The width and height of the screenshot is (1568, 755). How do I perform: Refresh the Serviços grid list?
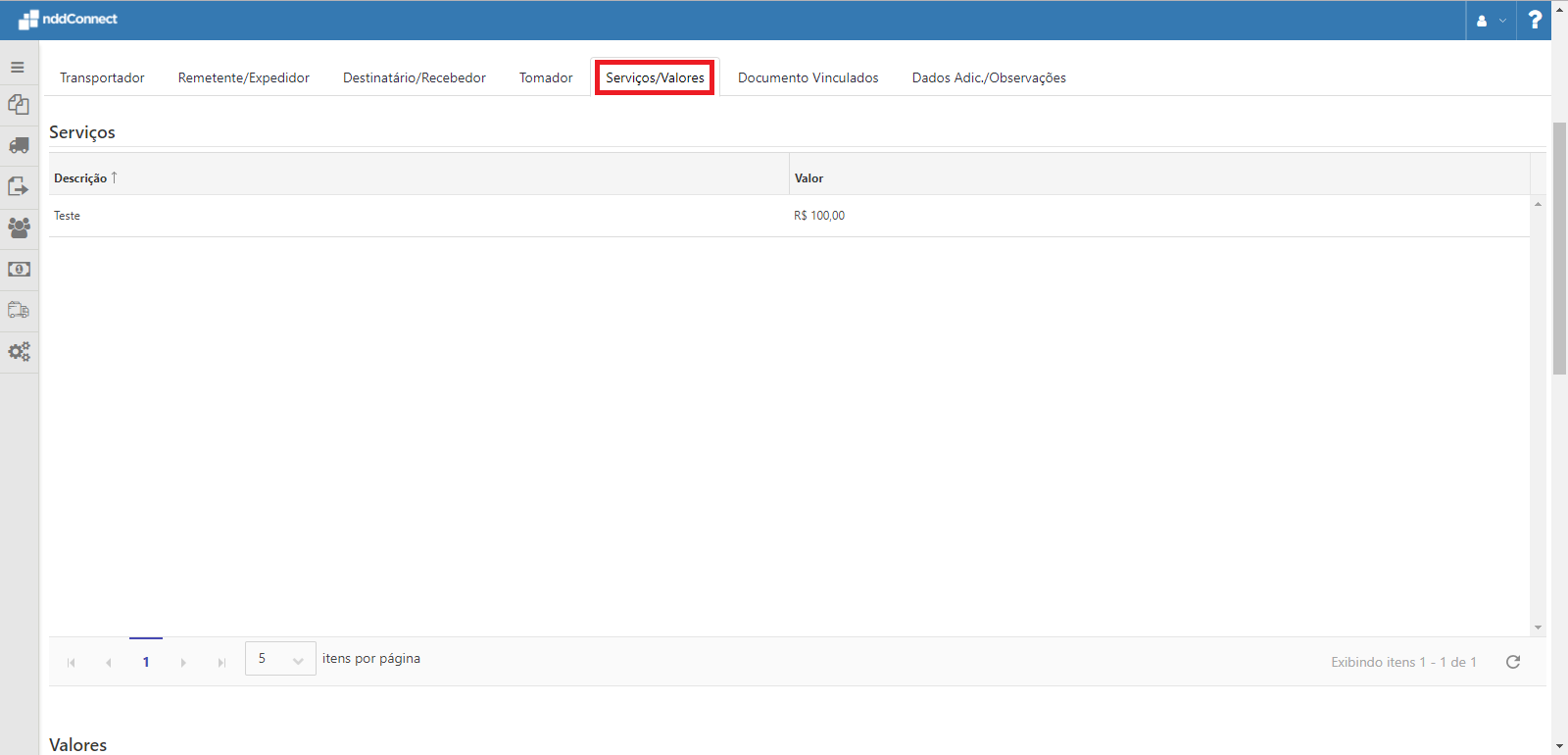point(1513,662)
